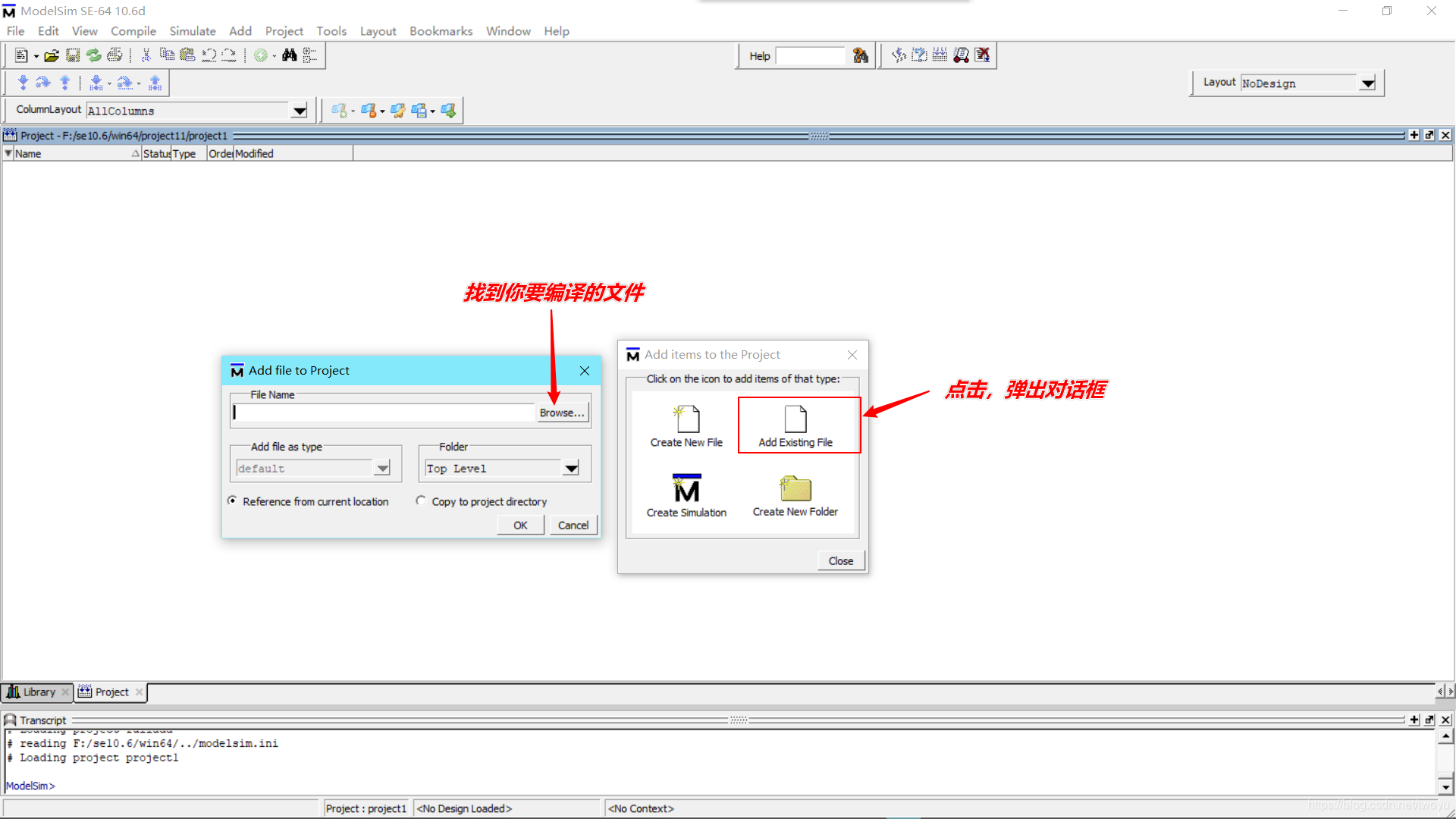Click the Create New Folder icon
The width and height of the screenshot is (1456, 819).
(795, 496)
